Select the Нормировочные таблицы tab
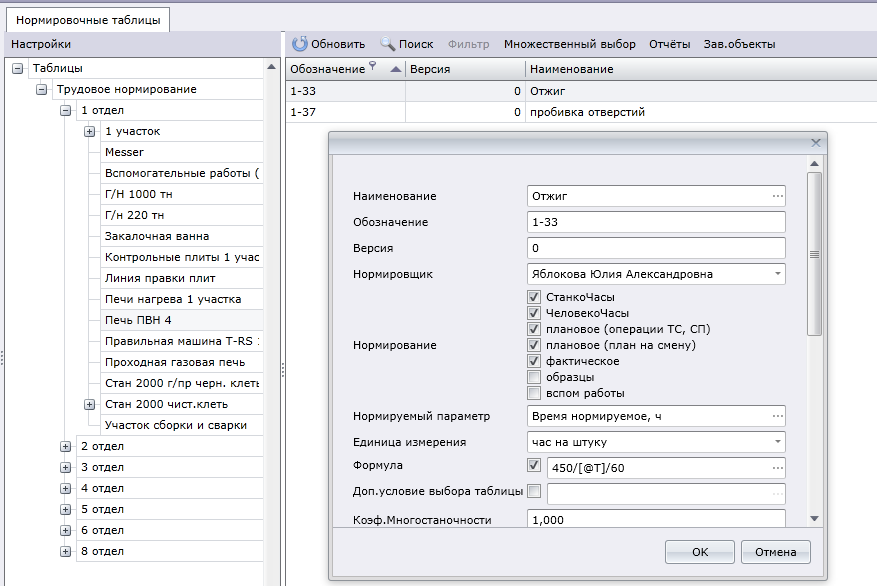This screenshot has height=586, width=877. [x=87, y=19]
